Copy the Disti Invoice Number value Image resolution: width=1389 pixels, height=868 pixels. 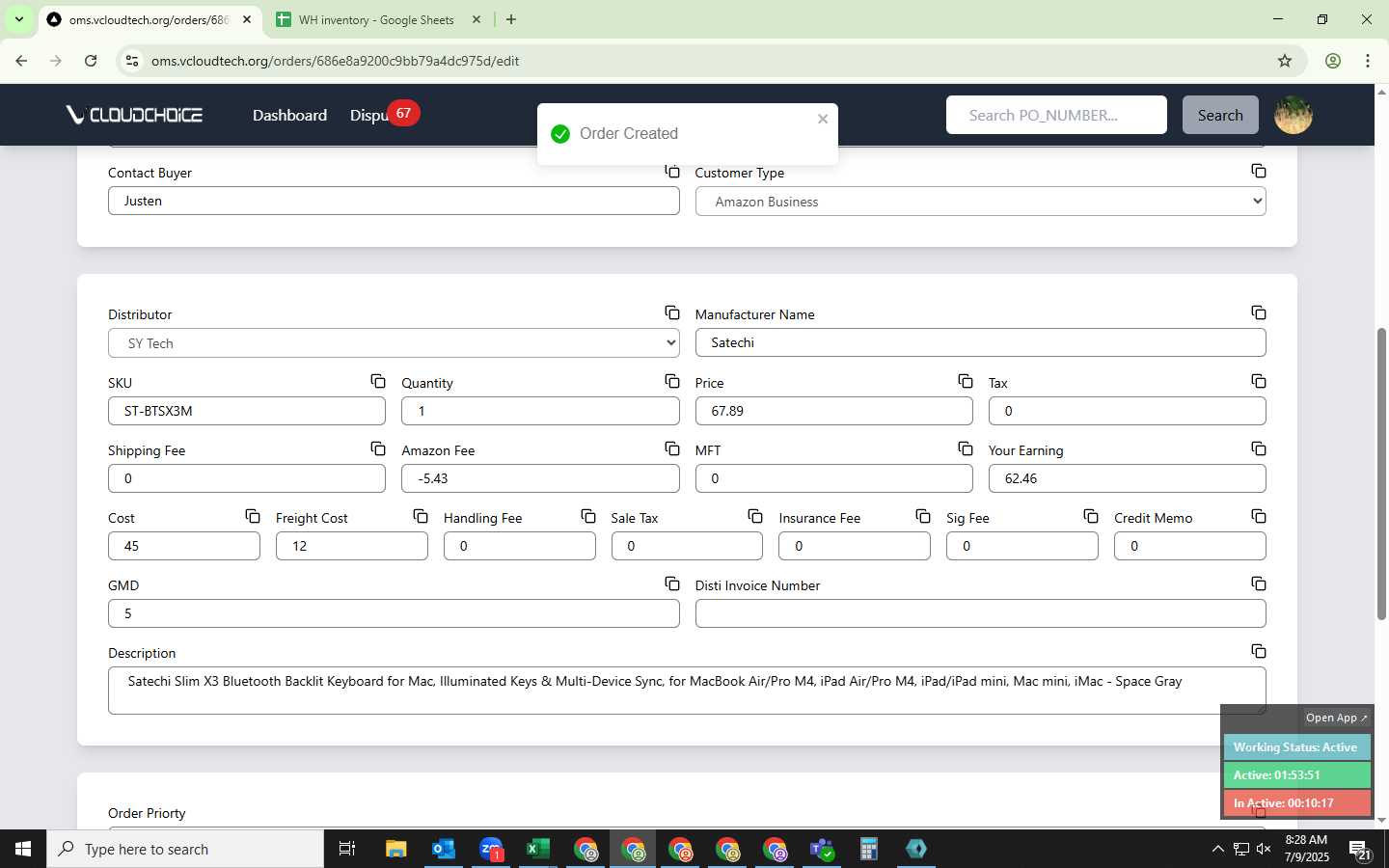pos(1259,583)
